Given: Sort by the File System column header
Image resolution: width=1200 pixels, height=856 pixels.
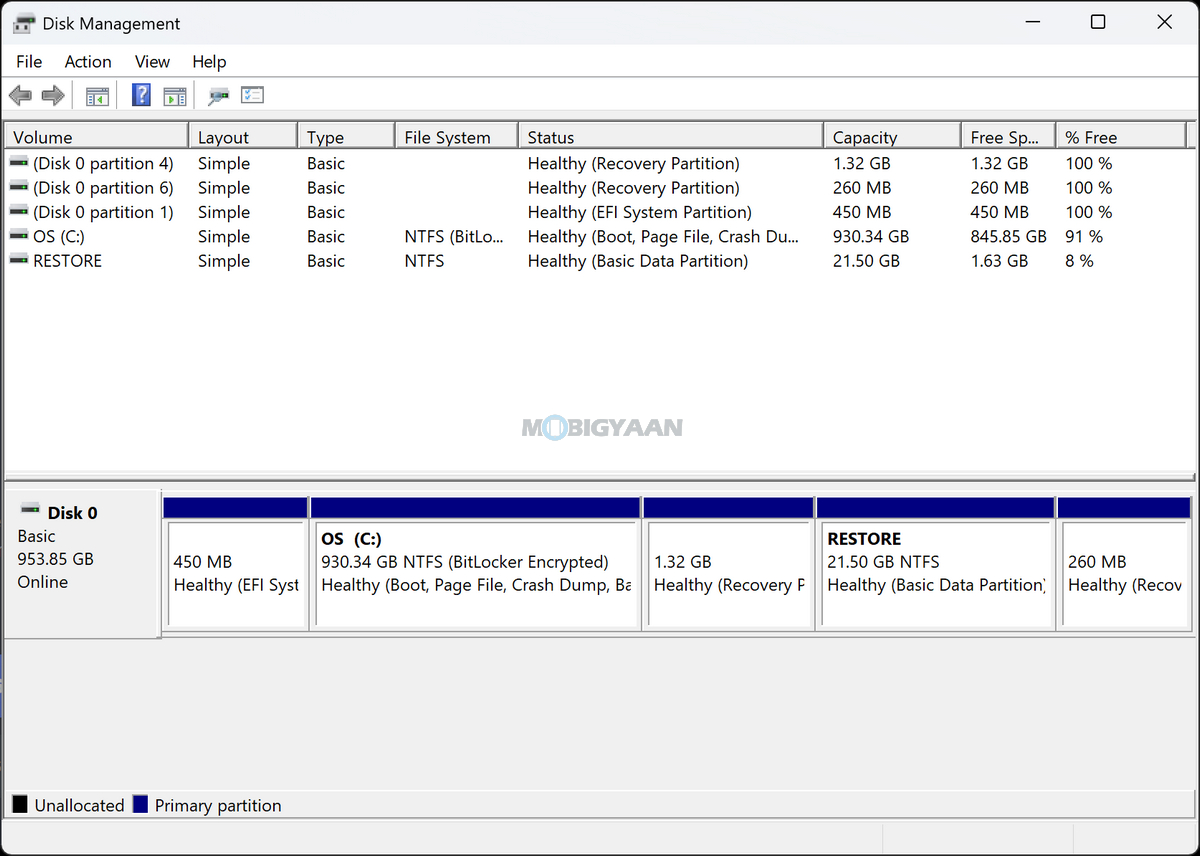Looking at the screenshot, I should pos(457,137).
